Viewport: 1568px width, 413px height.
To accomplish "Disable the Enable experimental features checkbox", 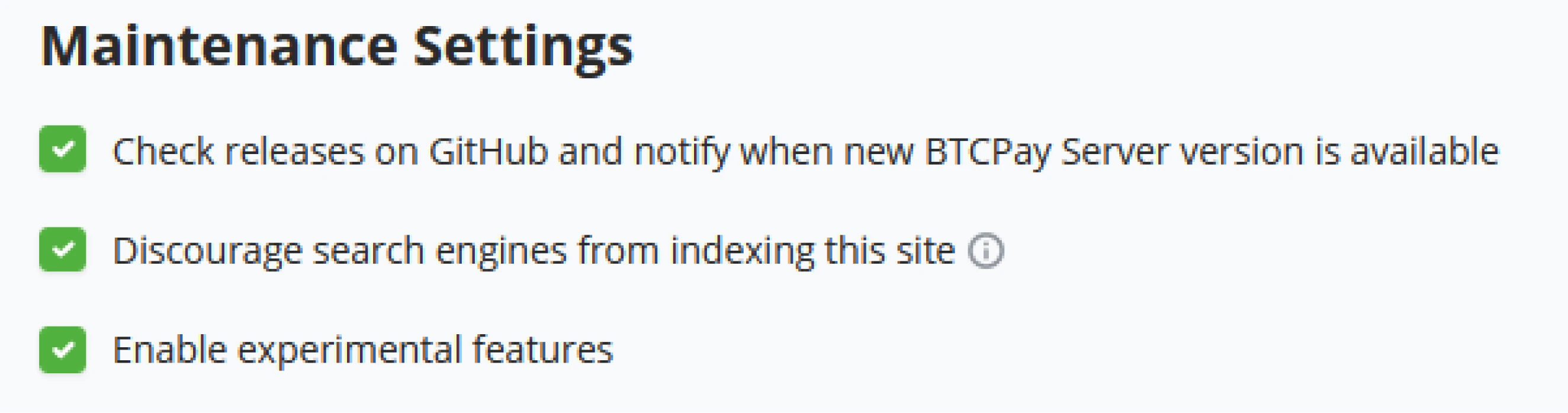I will point(63,350).
